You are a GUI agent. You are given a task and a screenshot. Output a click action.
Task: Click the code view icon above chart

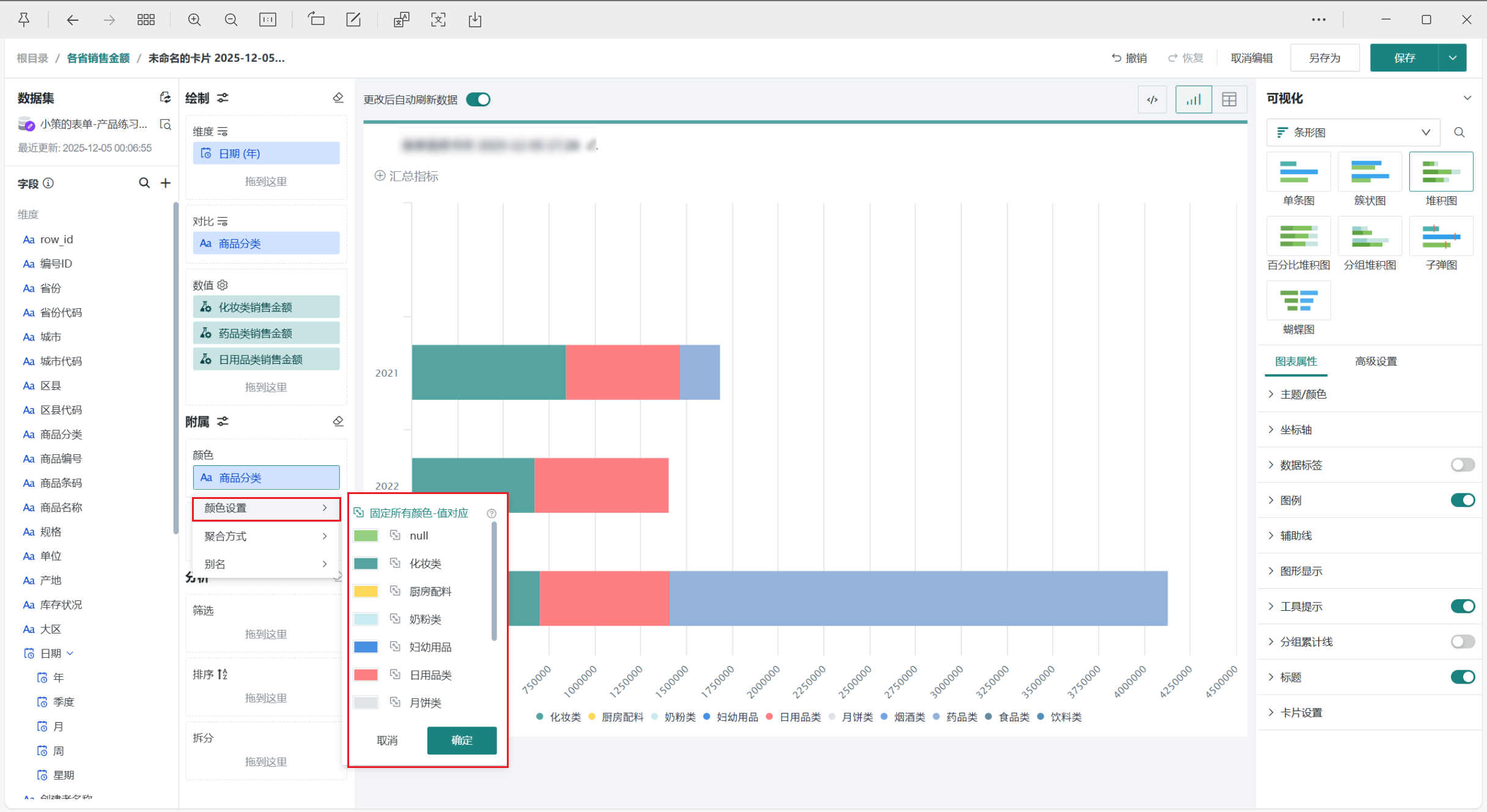tap(1152, 100)
